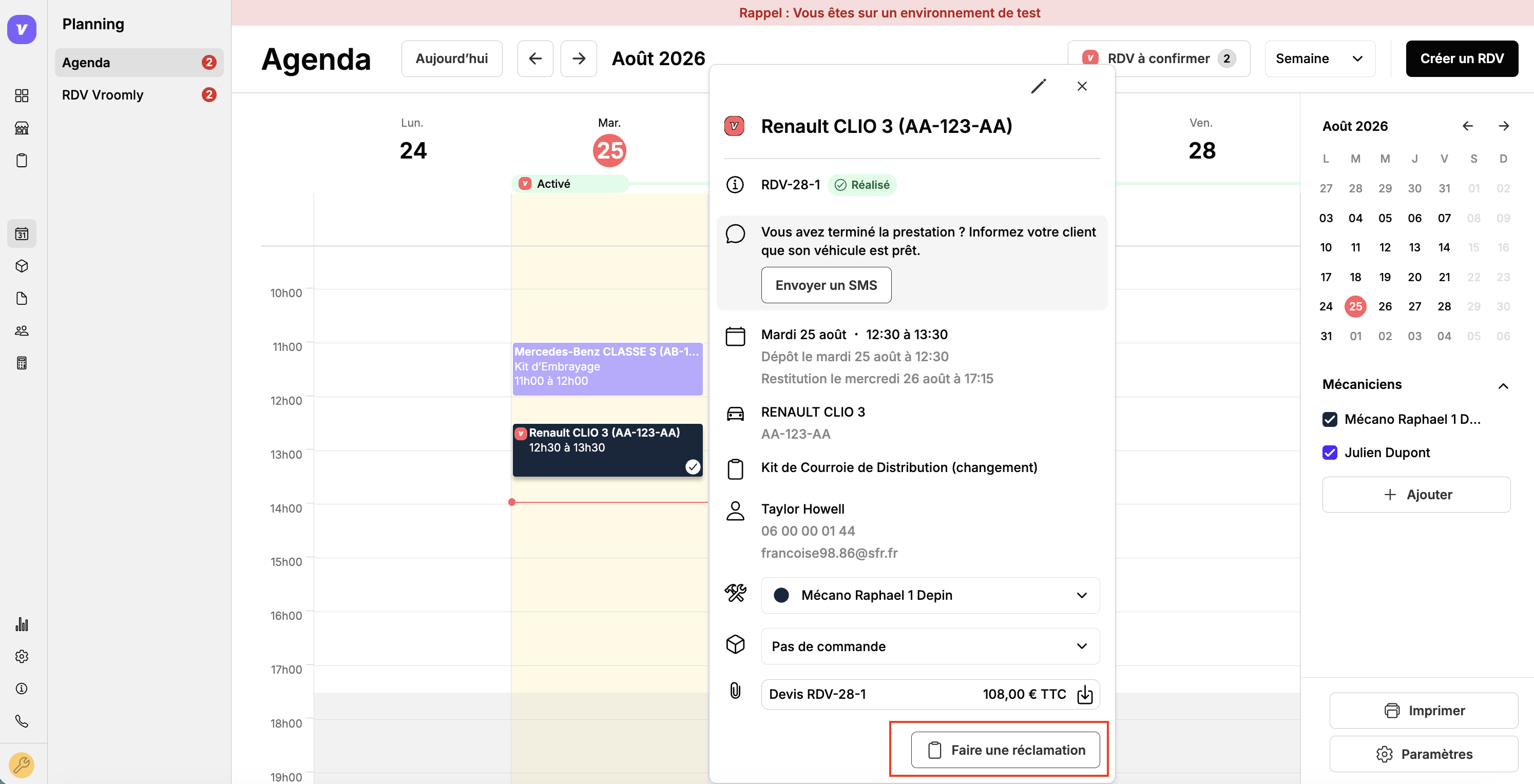The image size is (1534, 784).
Task: Click the Mardi 25 août appointment date
Action: click(803, 335)
